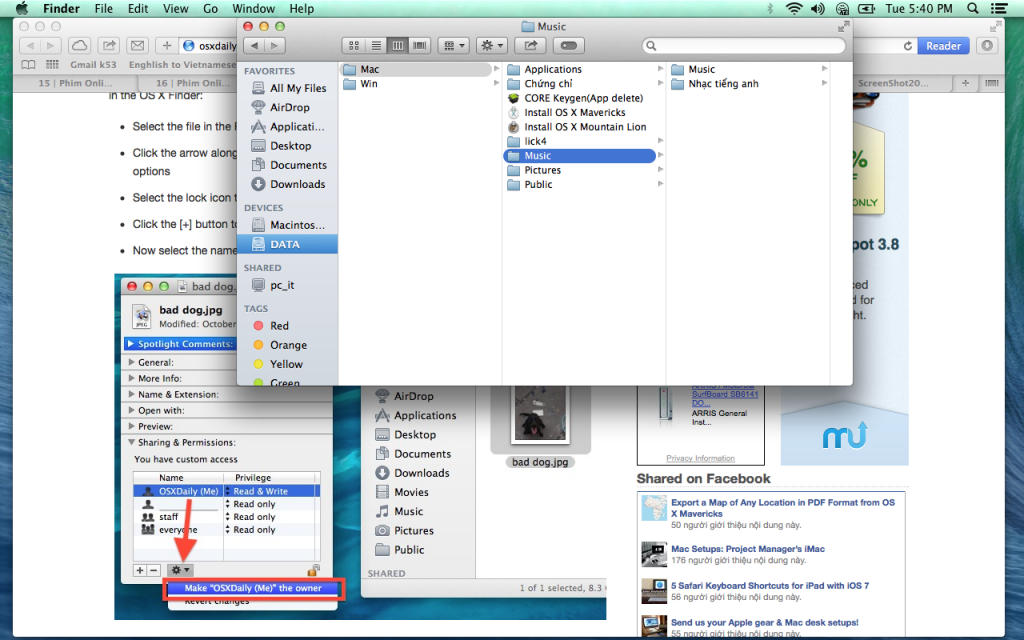The image size is (1024, 640).
Task: Expand the Chứng chỉ folder arrow
Action: pos(660,83)
